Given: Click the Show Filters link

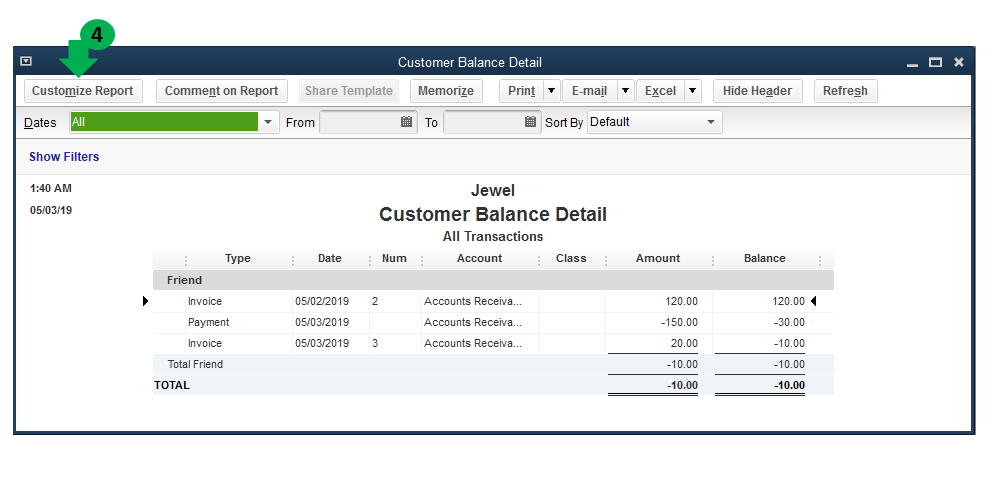Looking at the screenshot, I should pos(64,157).
